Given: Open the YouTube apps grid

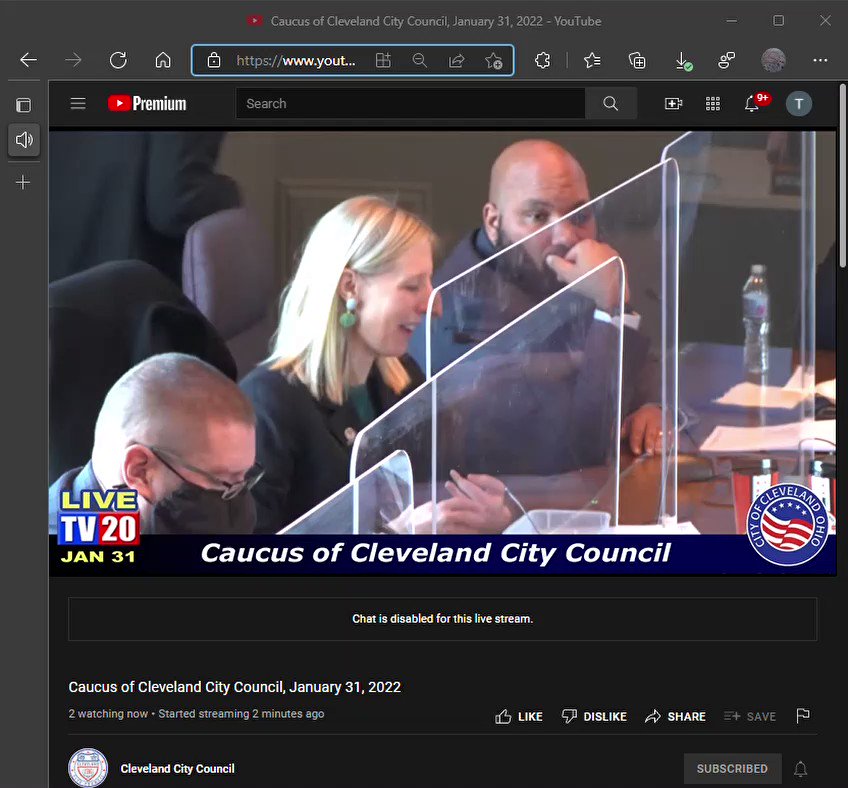Looking at the screenshot, I should 713,103.
